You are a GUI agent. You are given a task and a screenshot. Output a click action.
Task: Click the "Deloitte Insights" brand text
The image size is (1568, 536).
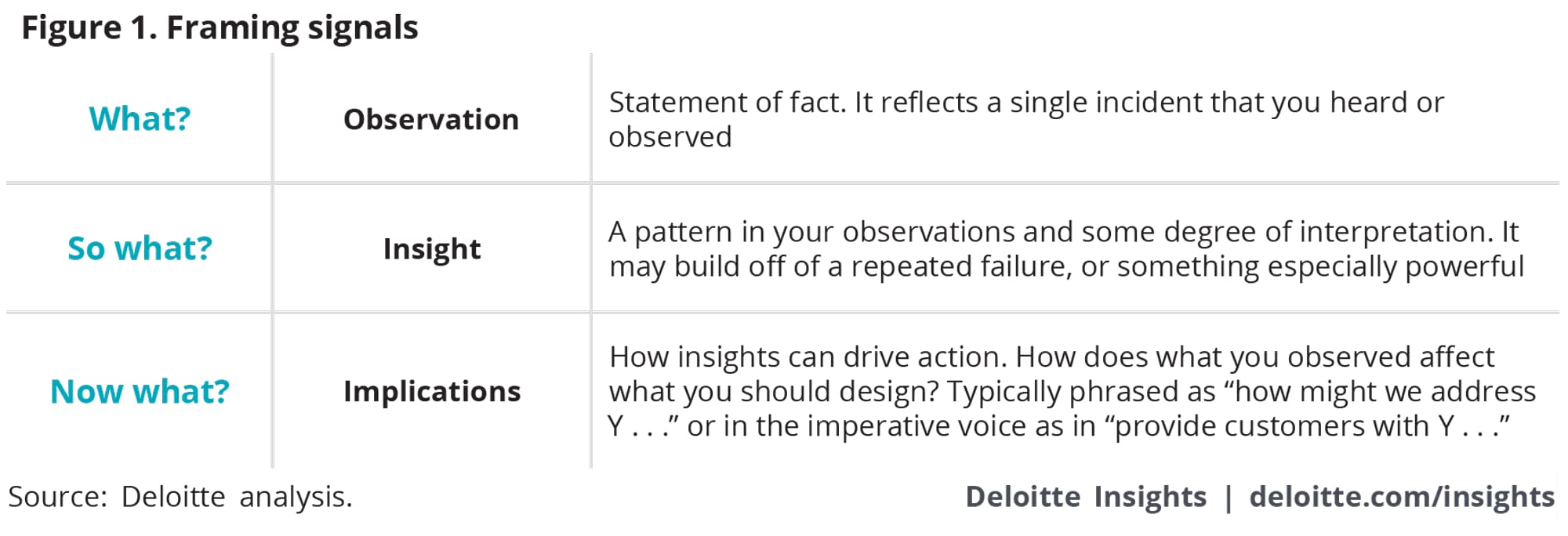[x=1086, y=497]
